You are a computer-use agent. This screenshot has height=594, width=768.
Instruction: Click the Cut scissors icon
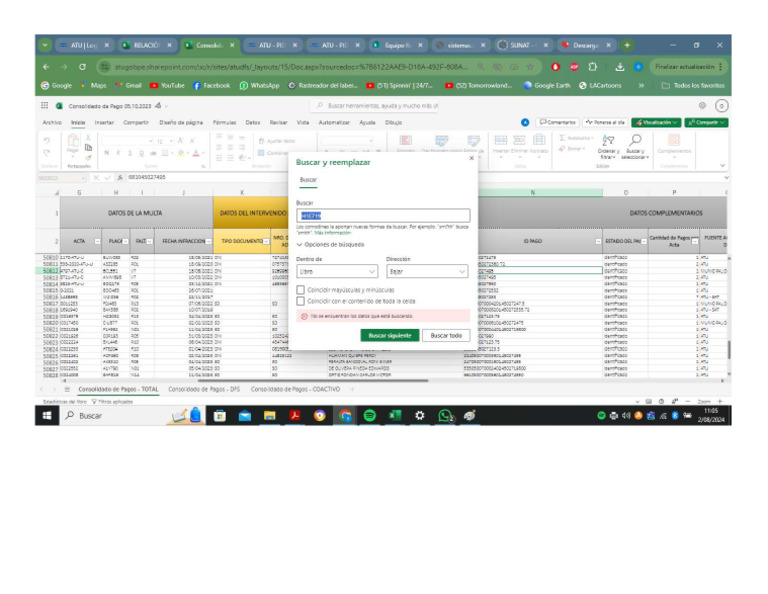click(88, 138)
